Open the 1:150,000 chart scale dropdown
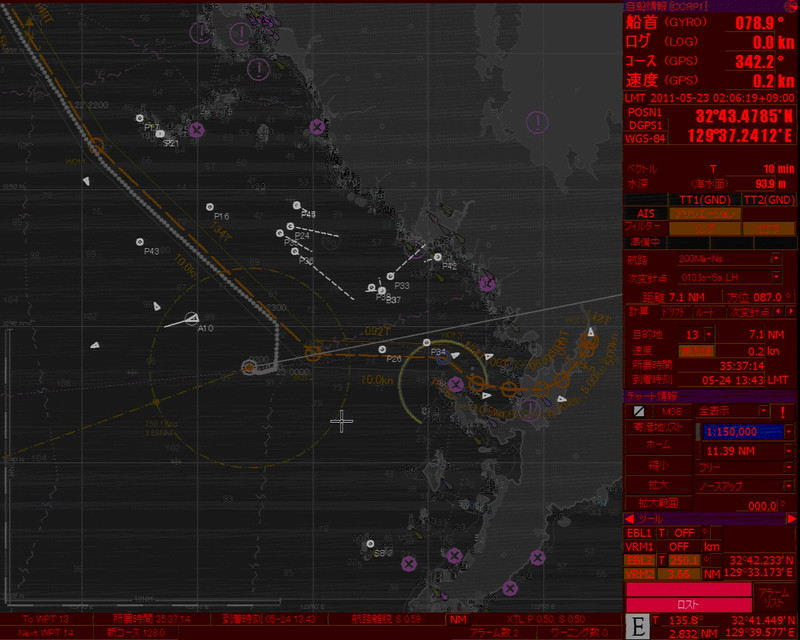Screen dimensions: 800x640 [x=789, y=431]
